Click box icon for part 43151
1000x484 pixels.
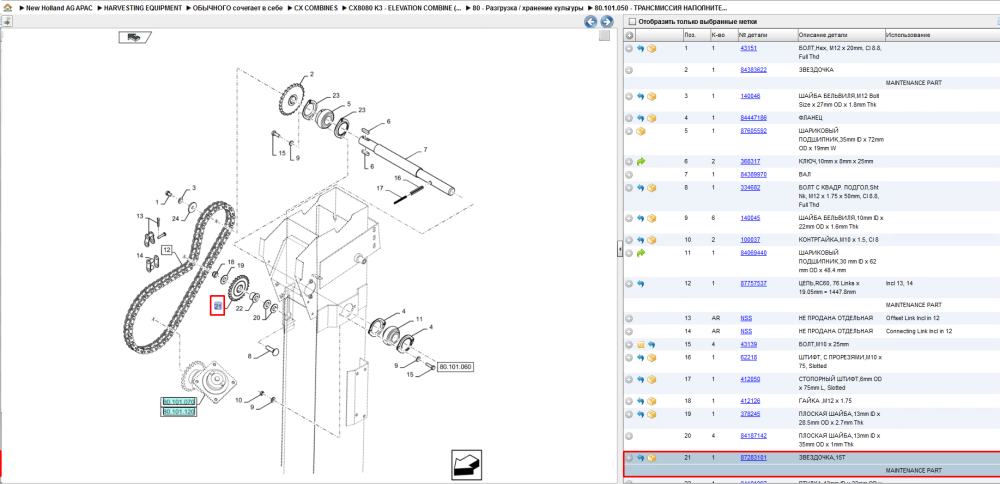click(x=652, y=48)
